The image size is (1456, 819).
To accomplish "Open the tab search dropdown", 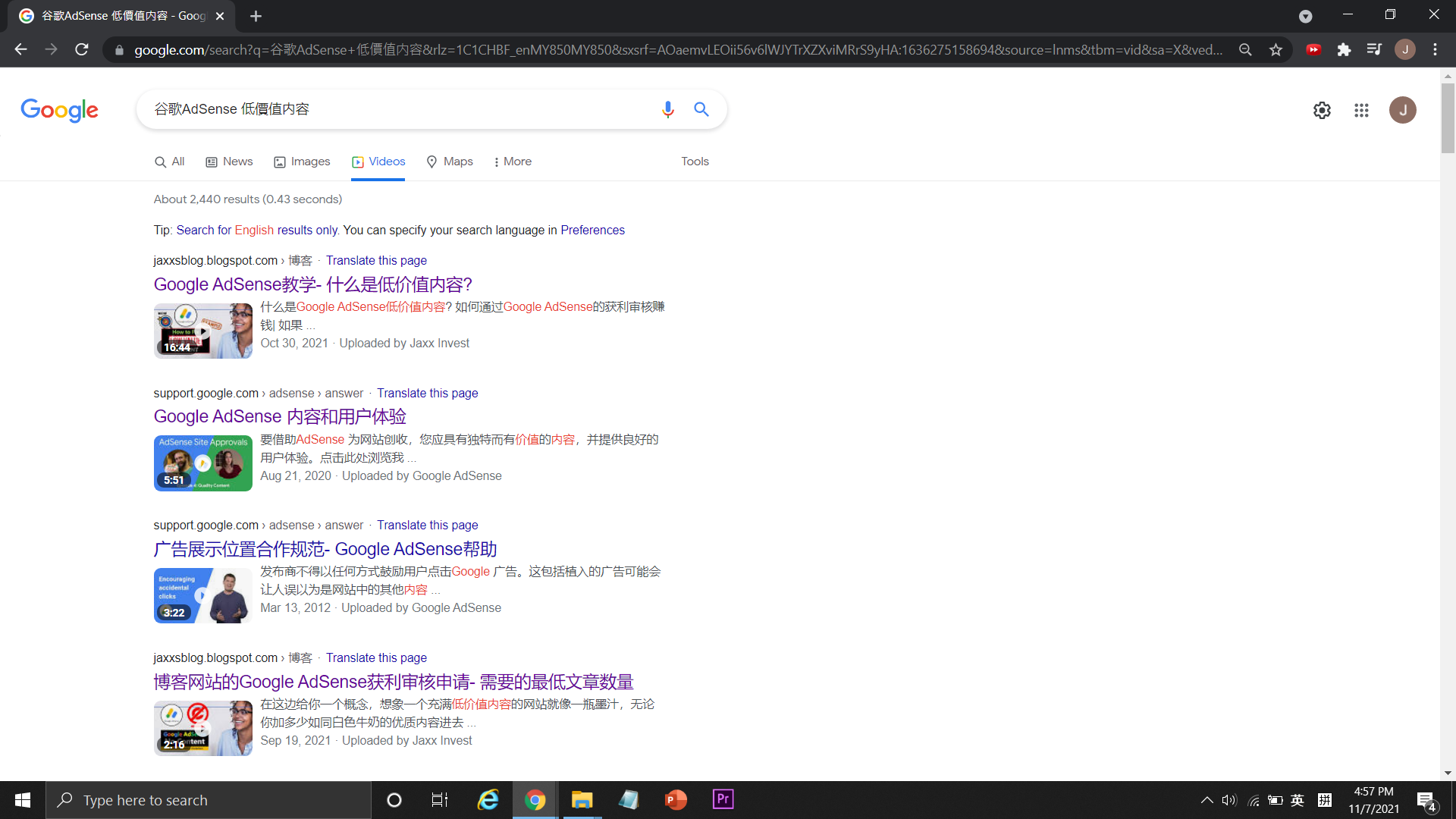I will coord(1305,16).
